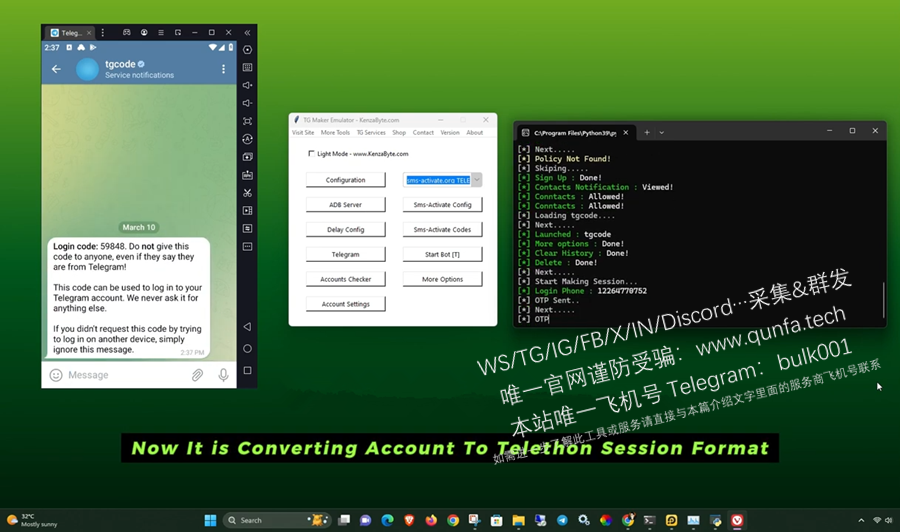The height and width of the screenshot is (532, 900).
Task: Click the Configuration button
Action: 346,180
